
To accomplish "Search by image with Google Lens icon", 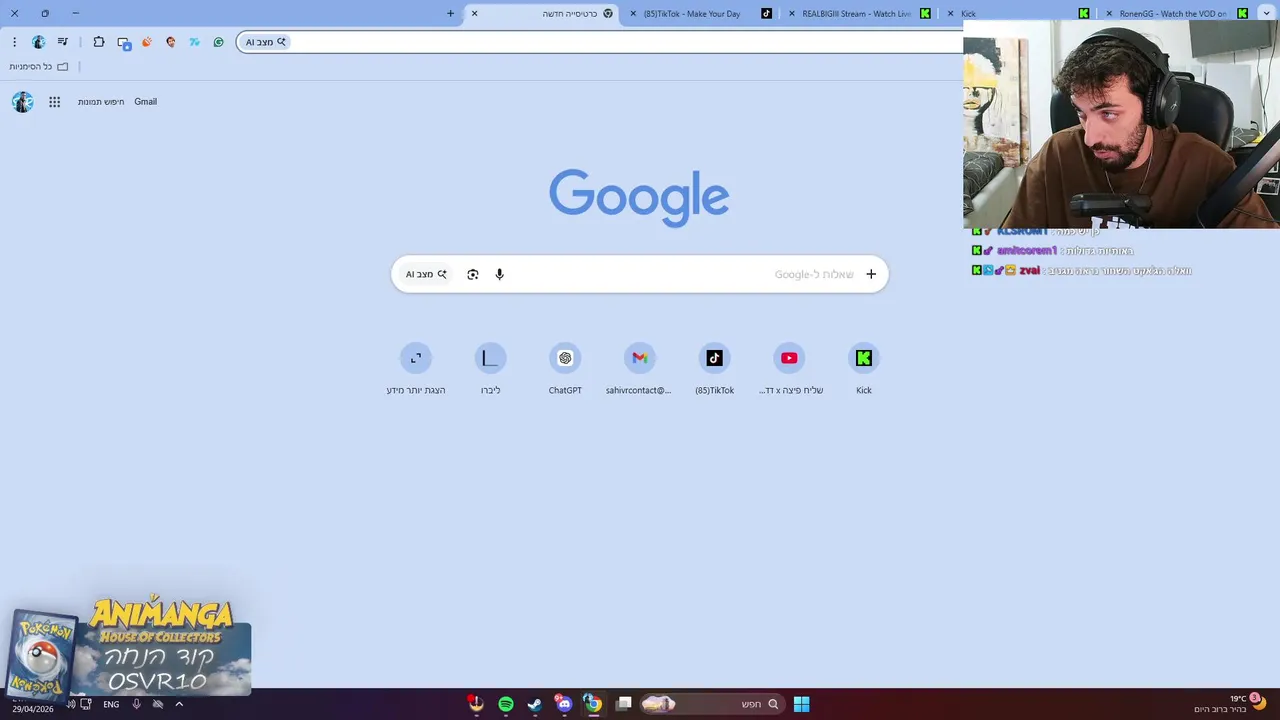I will click(x=473, y=274).
